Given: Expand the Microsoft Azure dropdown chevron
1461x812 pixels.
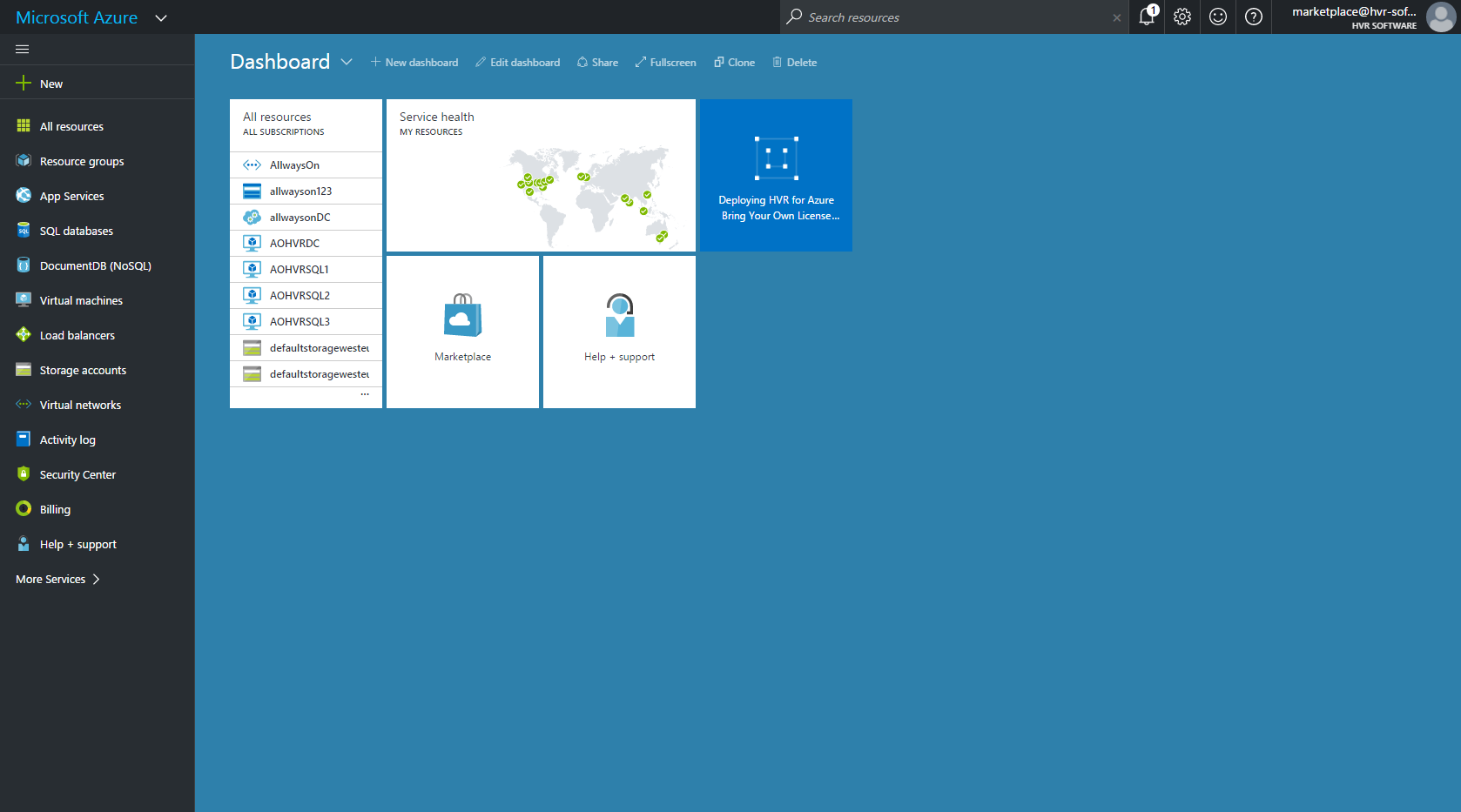Looking at the screenshot, I should click(x=161, y=17).
